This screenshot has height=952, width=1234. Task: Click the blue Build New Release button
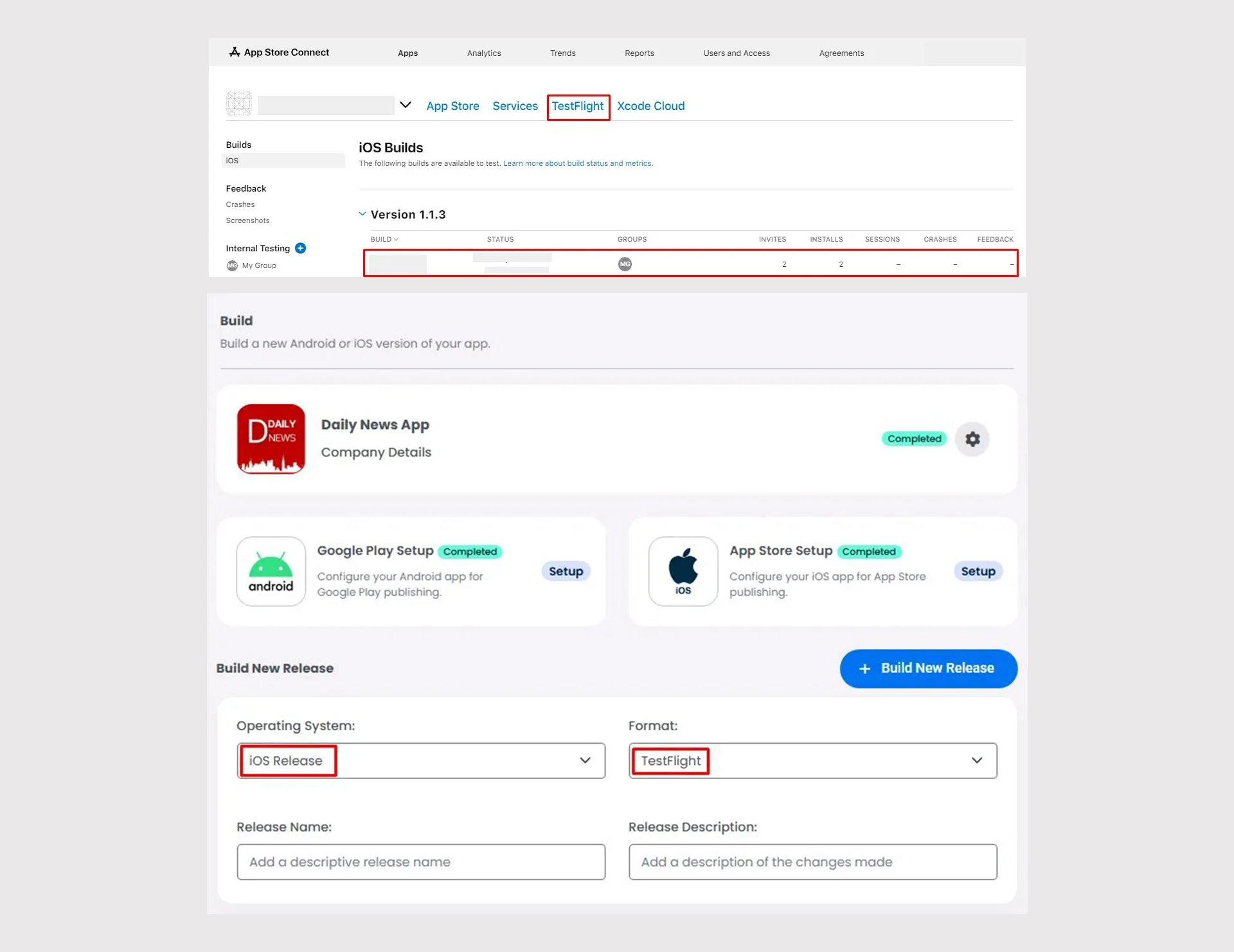pyautogui.click(x=928, y=669)
